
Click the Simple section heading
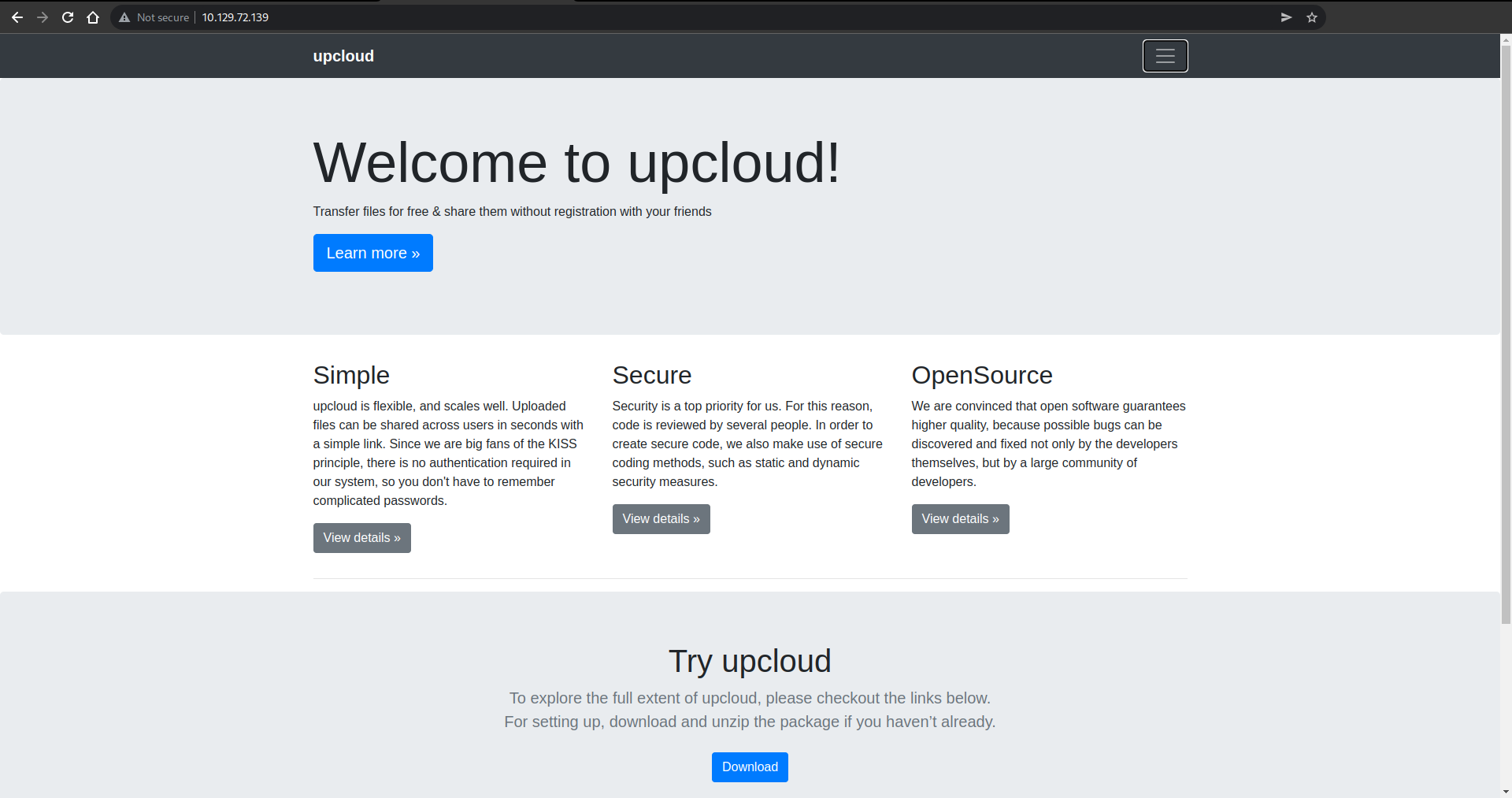point(351,376)
